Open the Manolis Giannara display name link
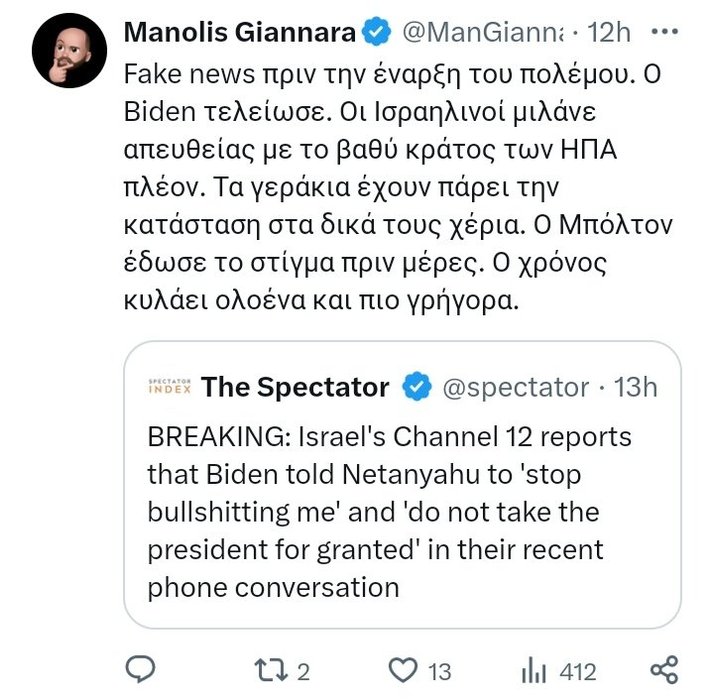This screenshot has width=714, height=700. coord(240,33)
